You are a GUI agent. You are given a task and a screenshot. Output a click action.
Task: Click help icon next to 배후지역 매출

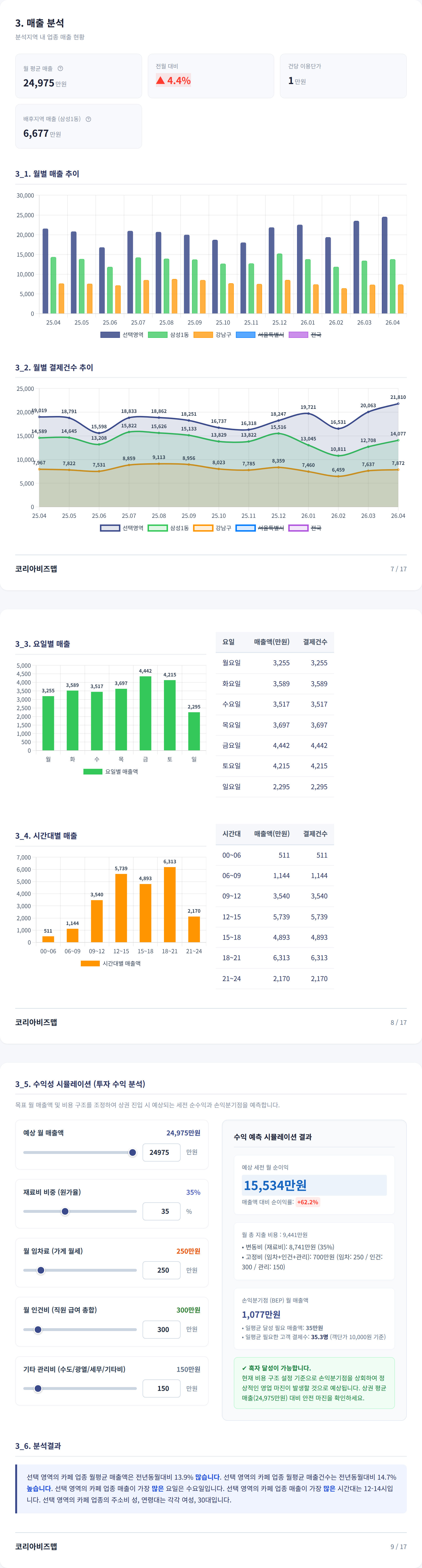[x=88, y=119]
